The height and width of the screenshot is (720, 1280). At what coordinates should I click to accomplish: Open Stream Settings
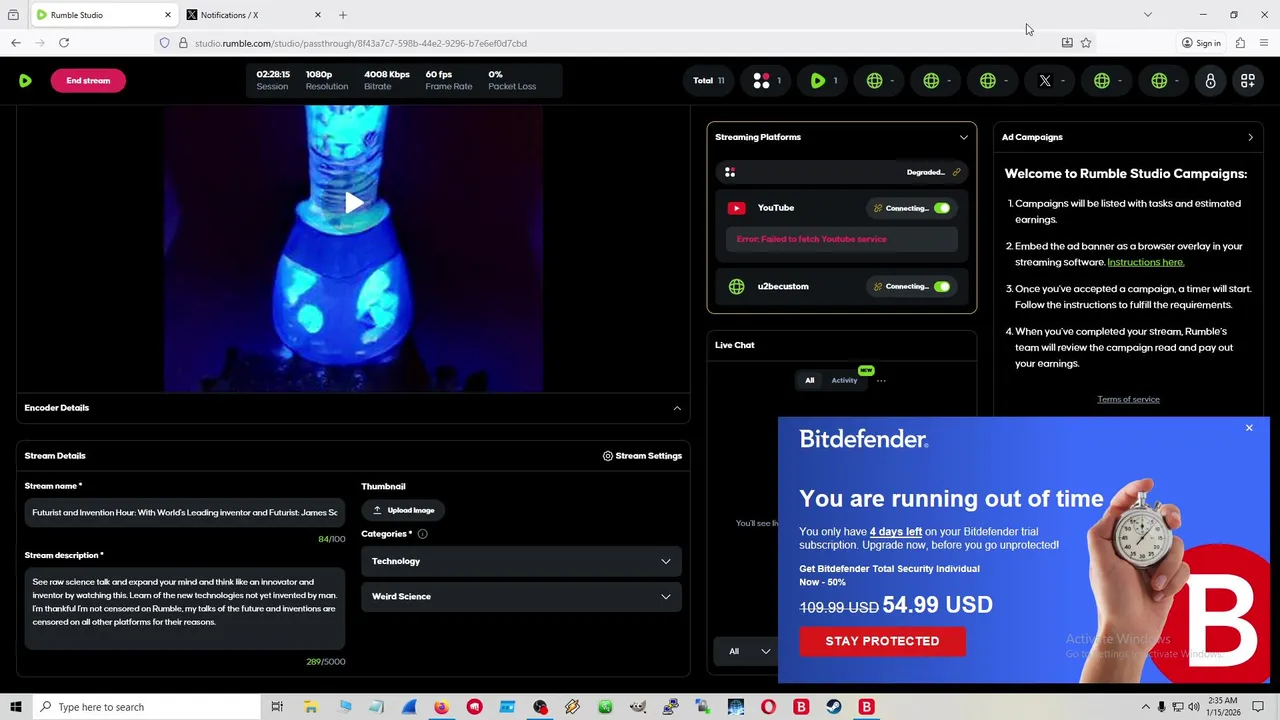(x=642, y=456)
